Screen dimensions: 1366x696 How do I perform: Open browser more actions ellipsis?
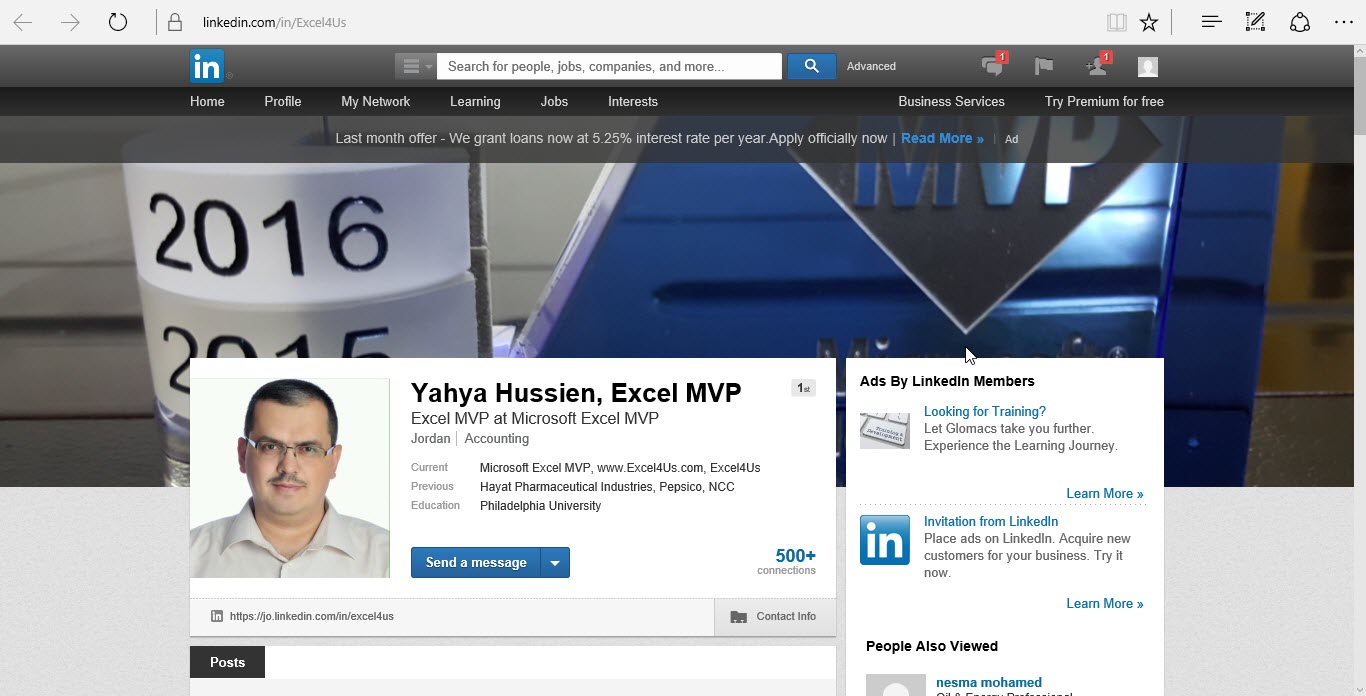tap(1343, 22)
